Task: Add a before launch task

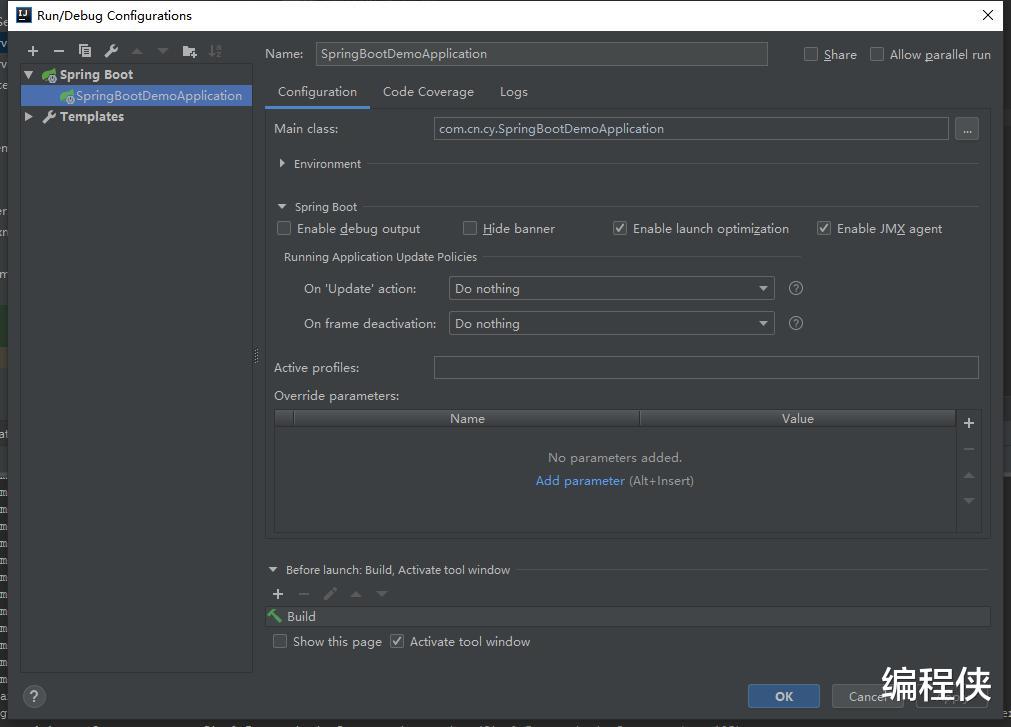Action: (278, 594)
